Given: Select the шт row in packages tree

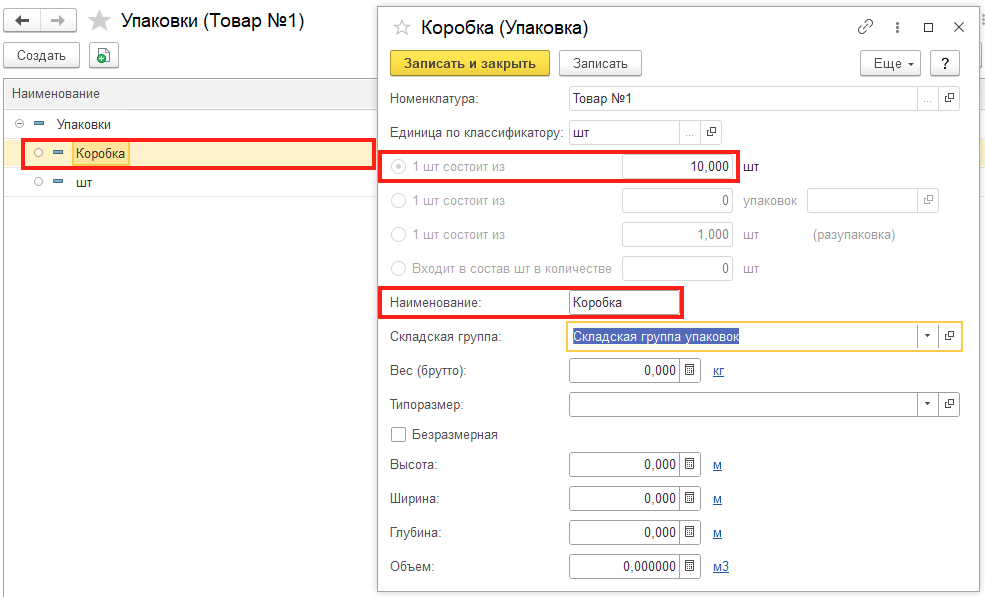Looking at the screenshot, I should pyautogui.click(x=188, y=182).
